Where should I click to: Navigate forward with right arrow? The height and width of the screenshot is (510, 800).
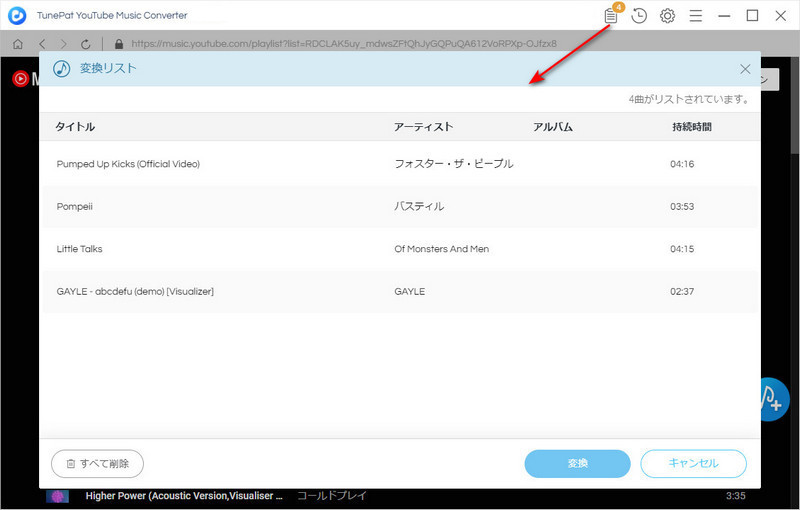click(63, 44)
